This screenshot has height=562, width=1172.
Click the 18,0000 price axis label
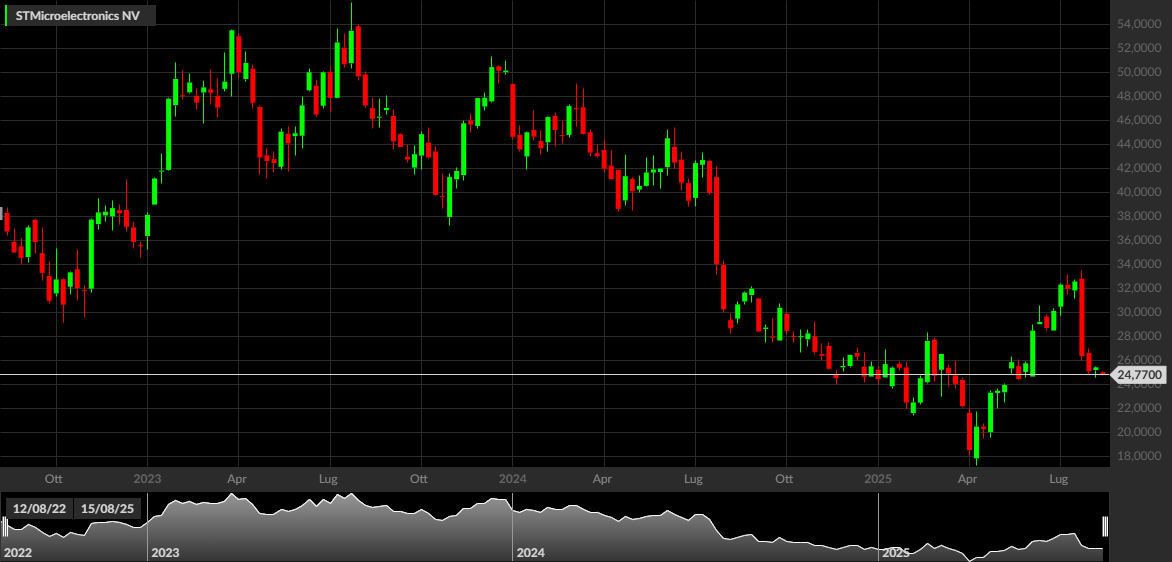point(1139,457)
